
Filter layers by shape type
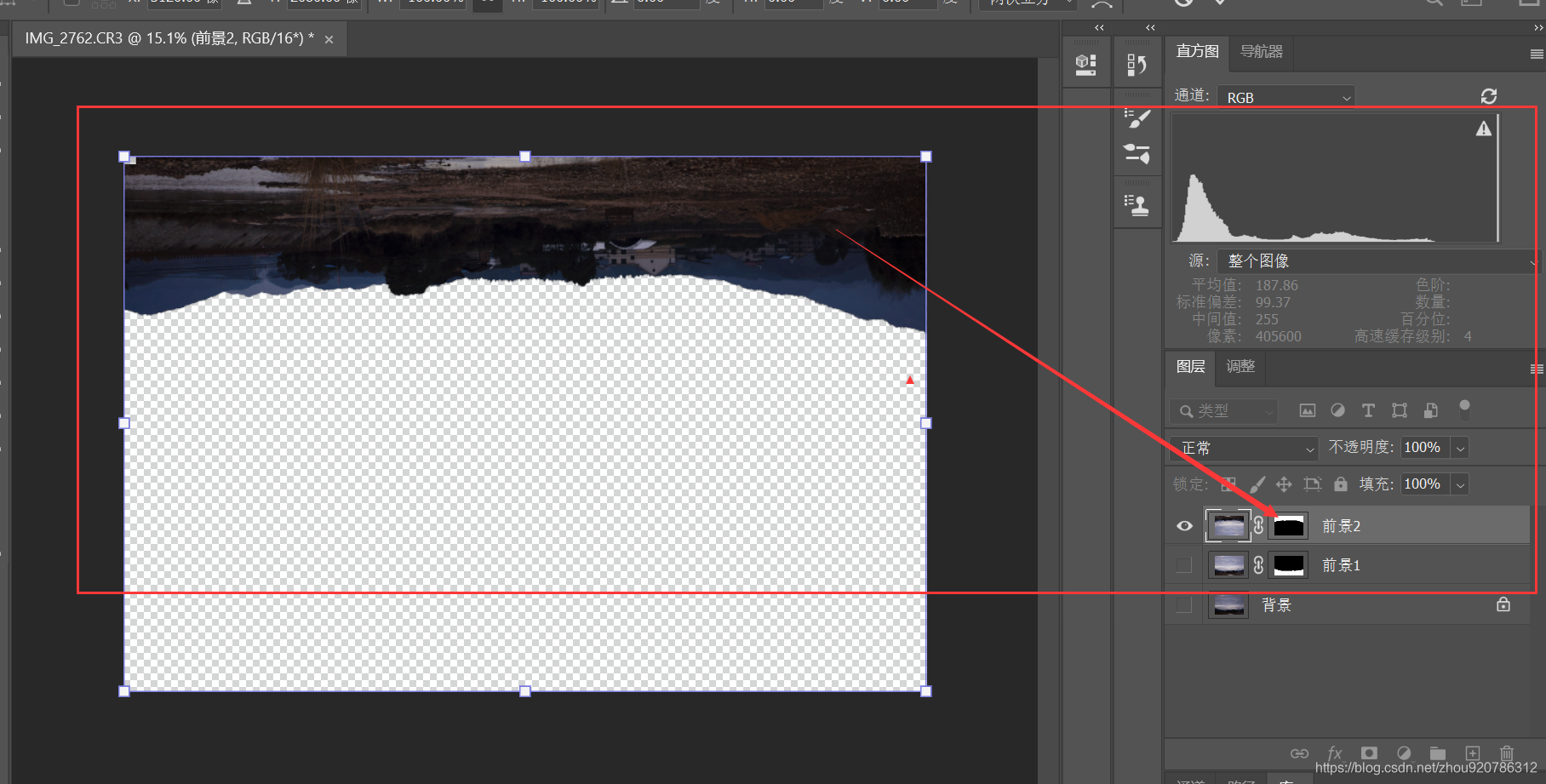(x=1400, y=410)
